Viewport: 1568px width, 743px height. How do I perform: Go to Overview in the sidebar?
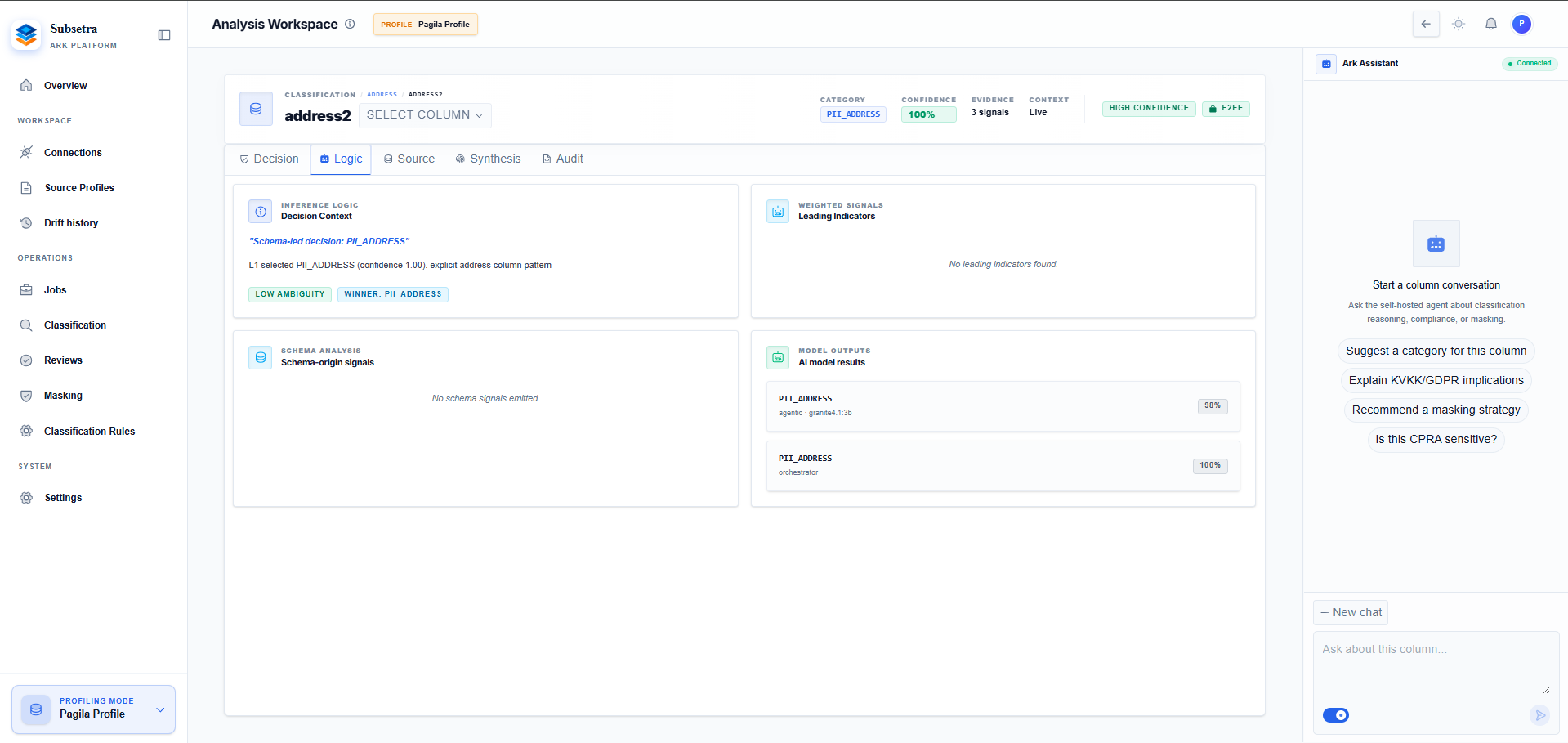click(65, 86)
